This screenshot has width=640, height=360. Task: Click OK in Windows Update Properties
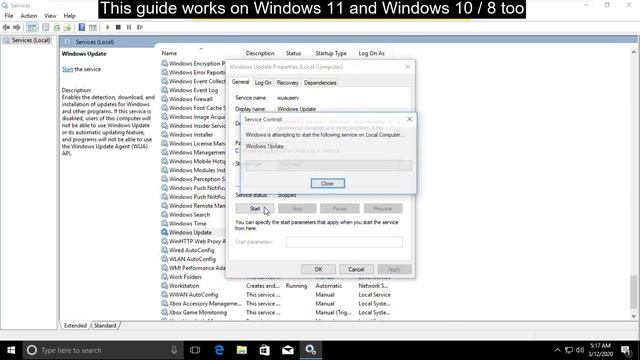point(318,269)
